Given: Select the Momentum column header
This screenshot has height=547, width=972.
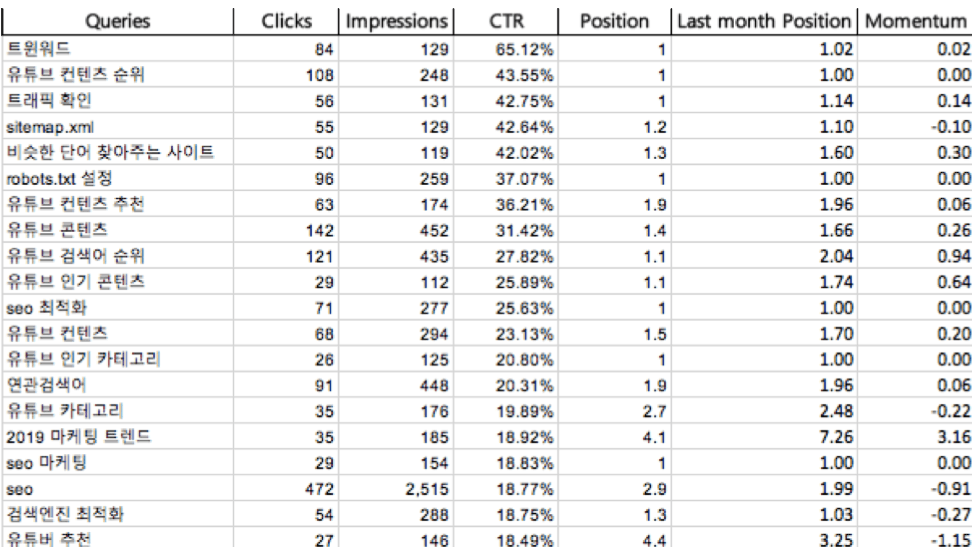Looking at the screenshot, I should (915, 21).
